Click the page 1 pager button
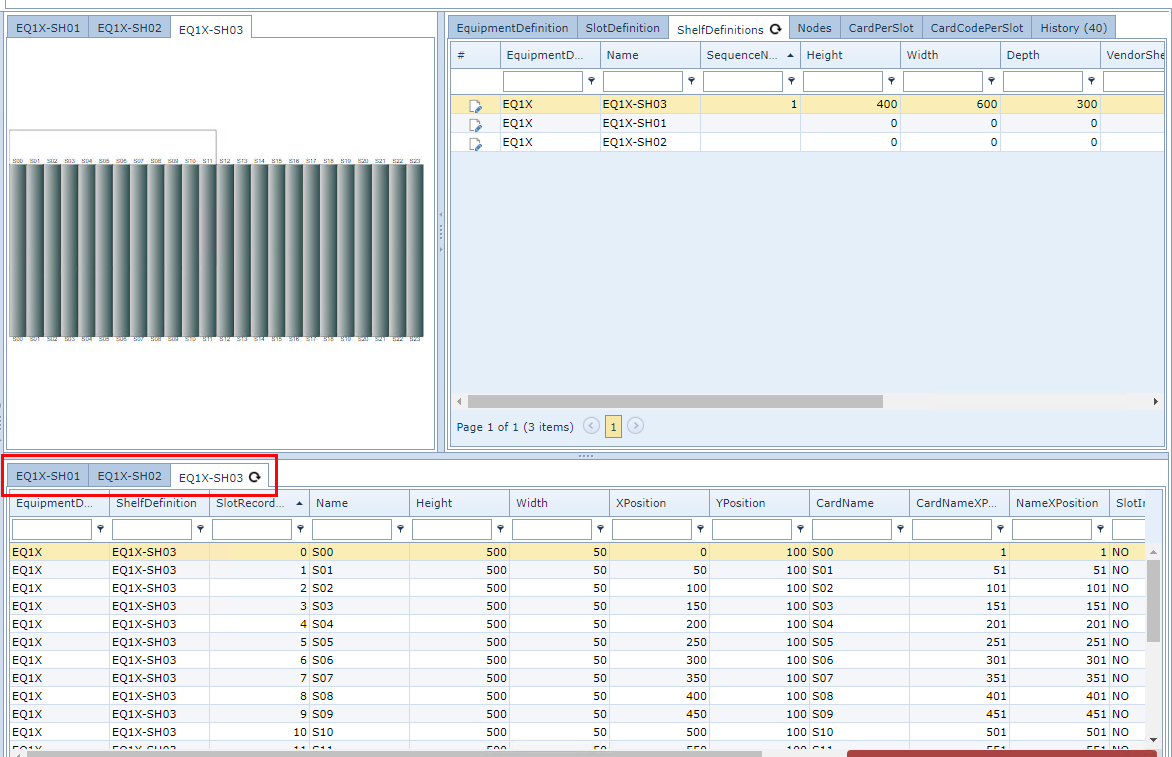The height and width of the screenshot is (757, 1172). point(613,426)
